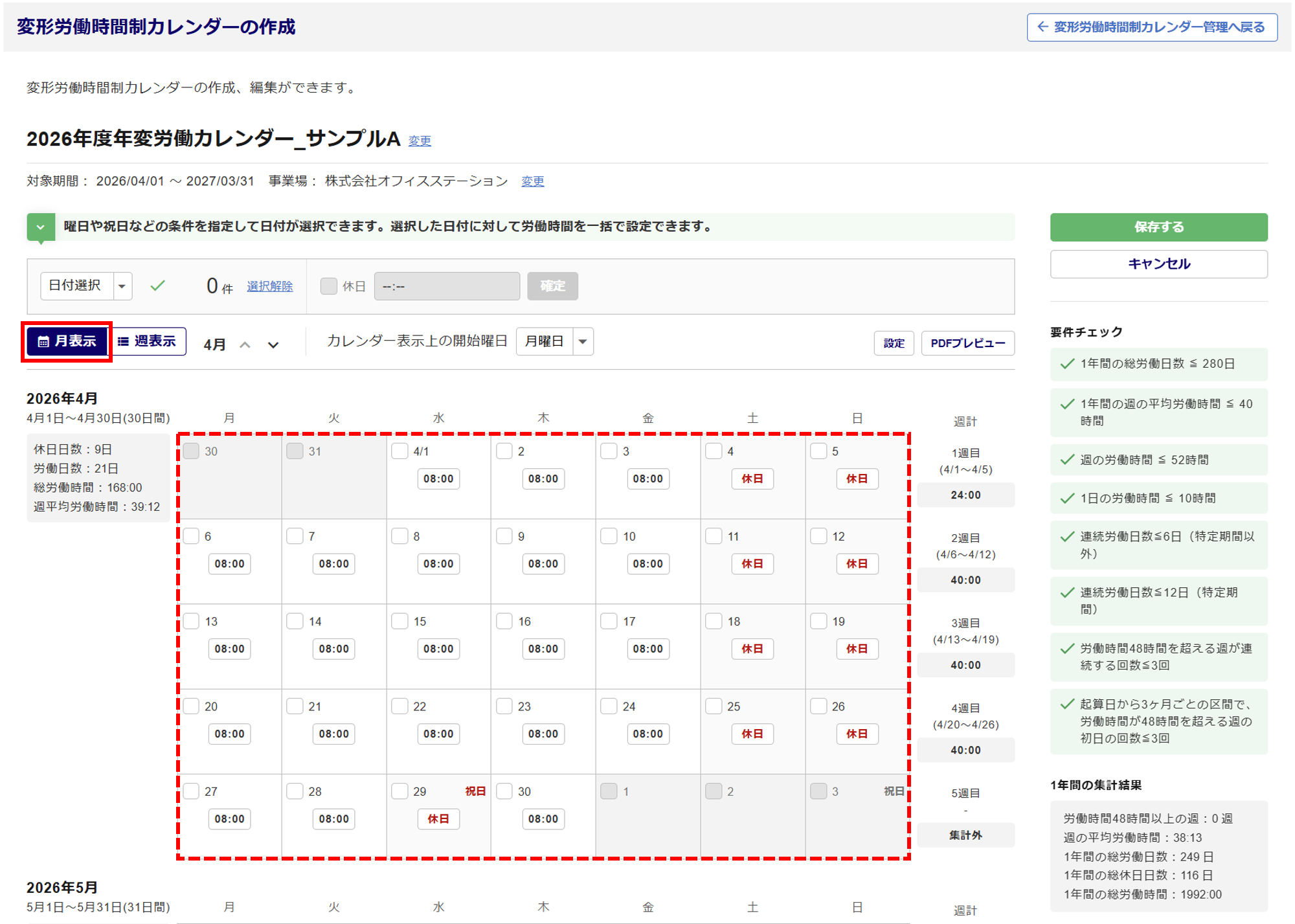1295x924 pixels.
Task: Check the box for April 29 holiday
Action: [x=400, y=791]
